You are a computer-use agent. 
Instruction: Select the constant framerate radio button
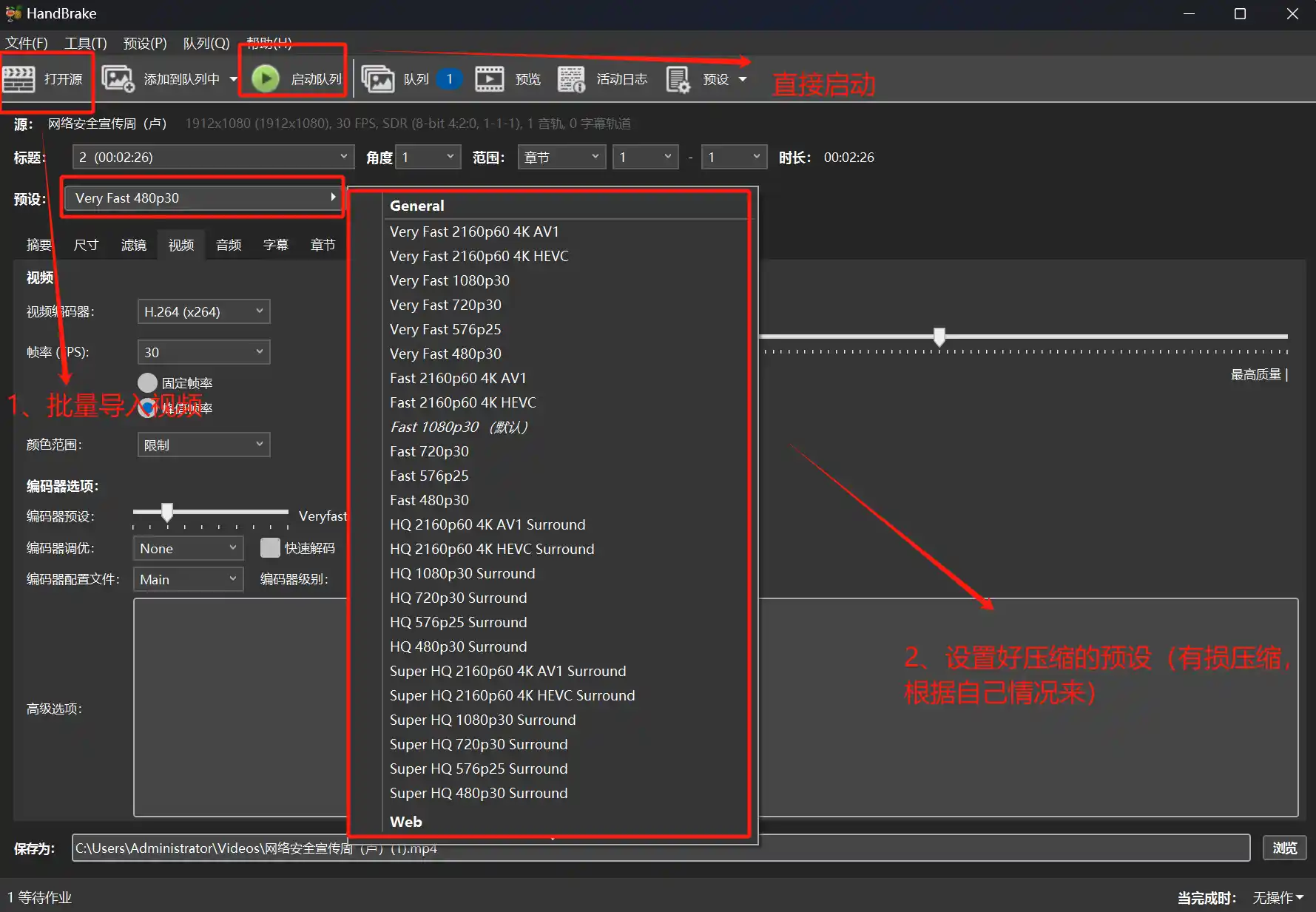point(148,382)
